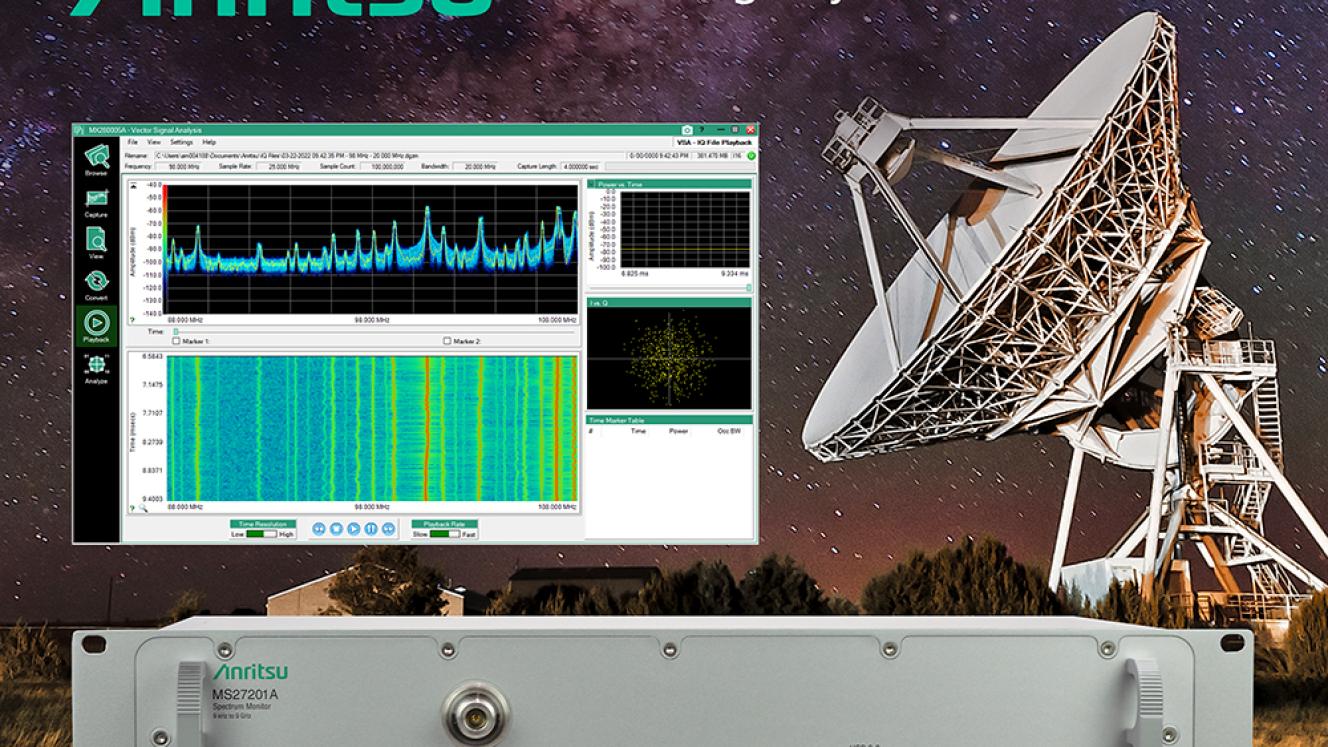1328x747 pixels.
Task: Click the play button
Action: 353,529
